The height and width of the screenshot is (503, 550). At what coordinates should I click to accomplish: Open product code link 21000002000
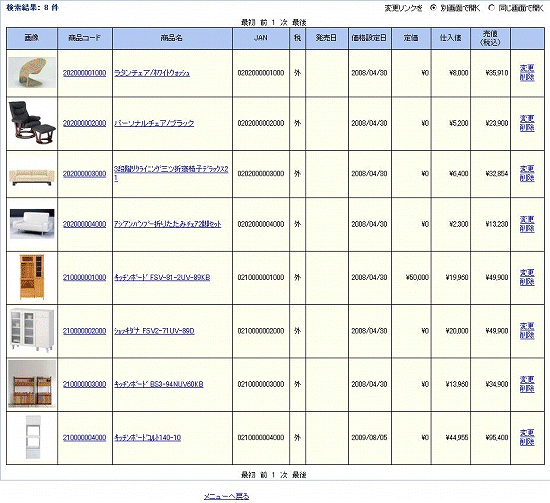(x=85, y=331)
